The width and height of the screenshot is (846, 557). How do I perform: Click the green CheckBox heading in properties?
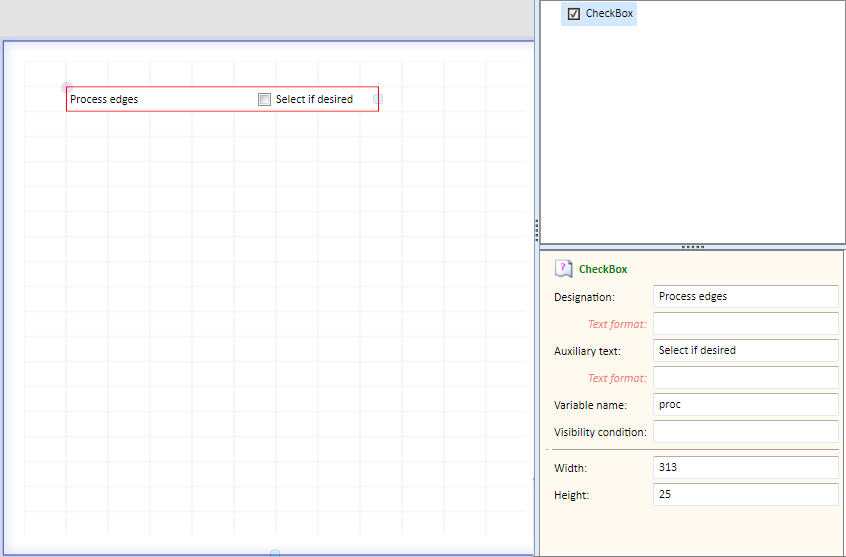pyautogui.click(x=603, y=269)
